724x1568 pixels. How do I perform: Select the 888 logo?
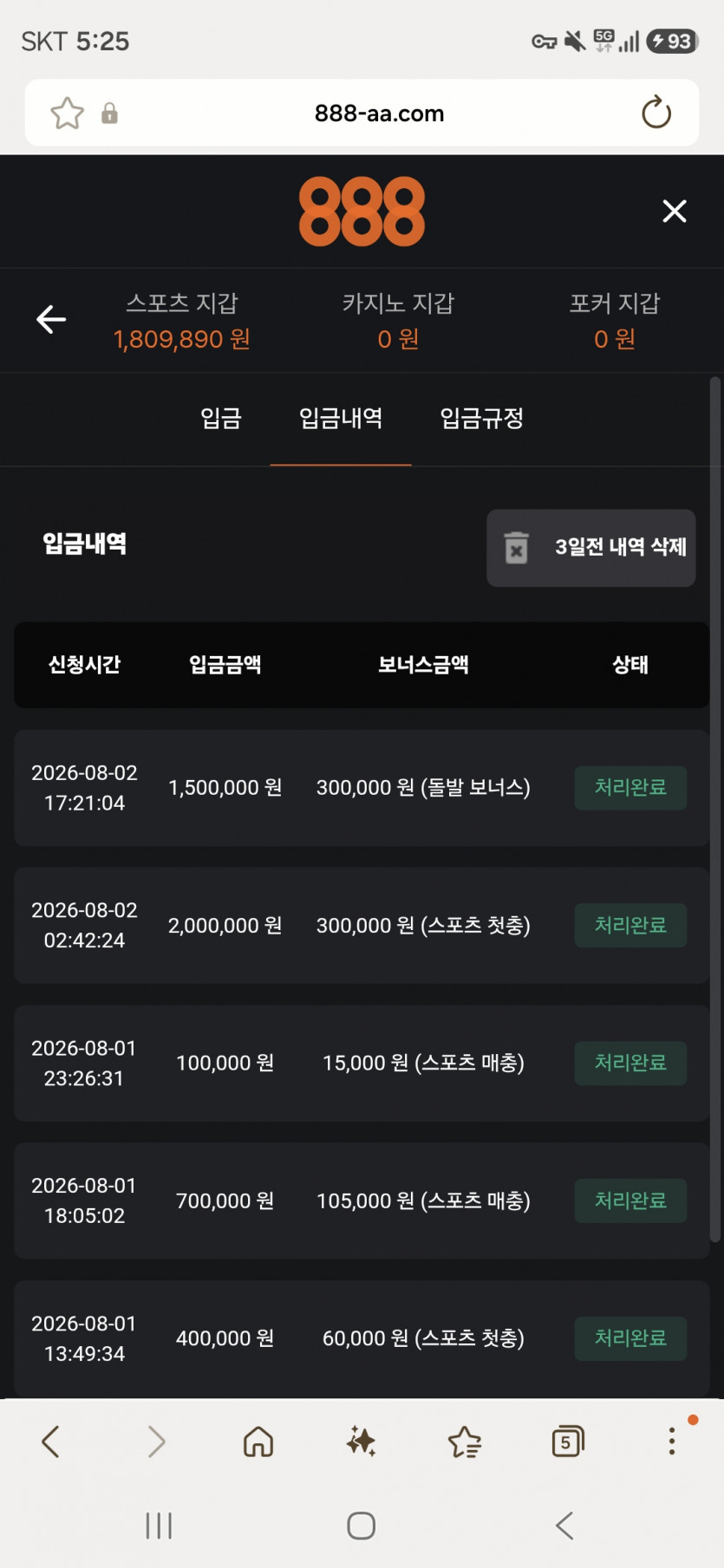tap(362, 211)
